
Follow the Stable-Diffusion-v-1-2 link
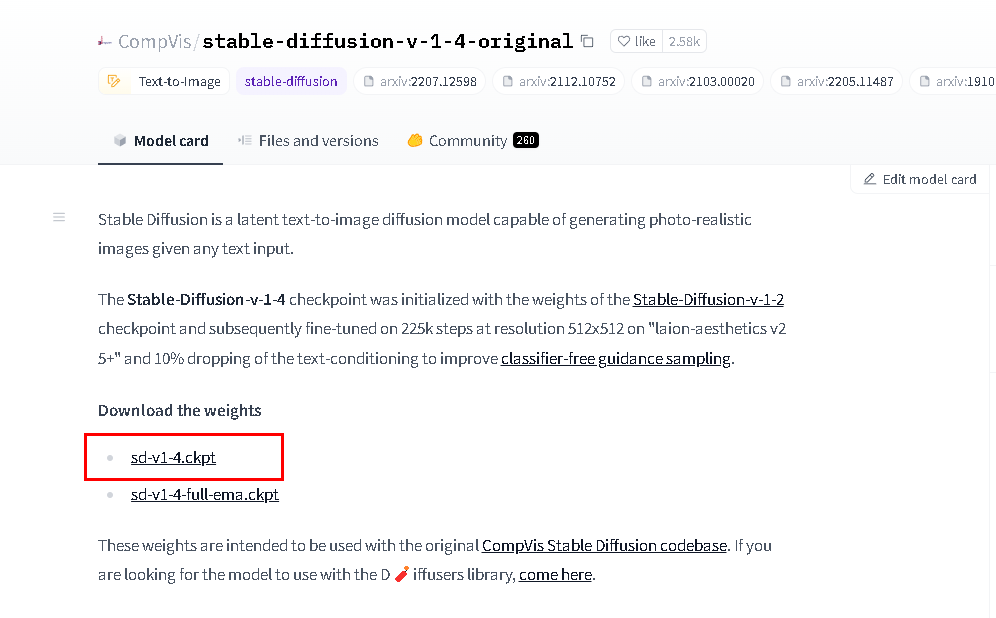[708, 299]
